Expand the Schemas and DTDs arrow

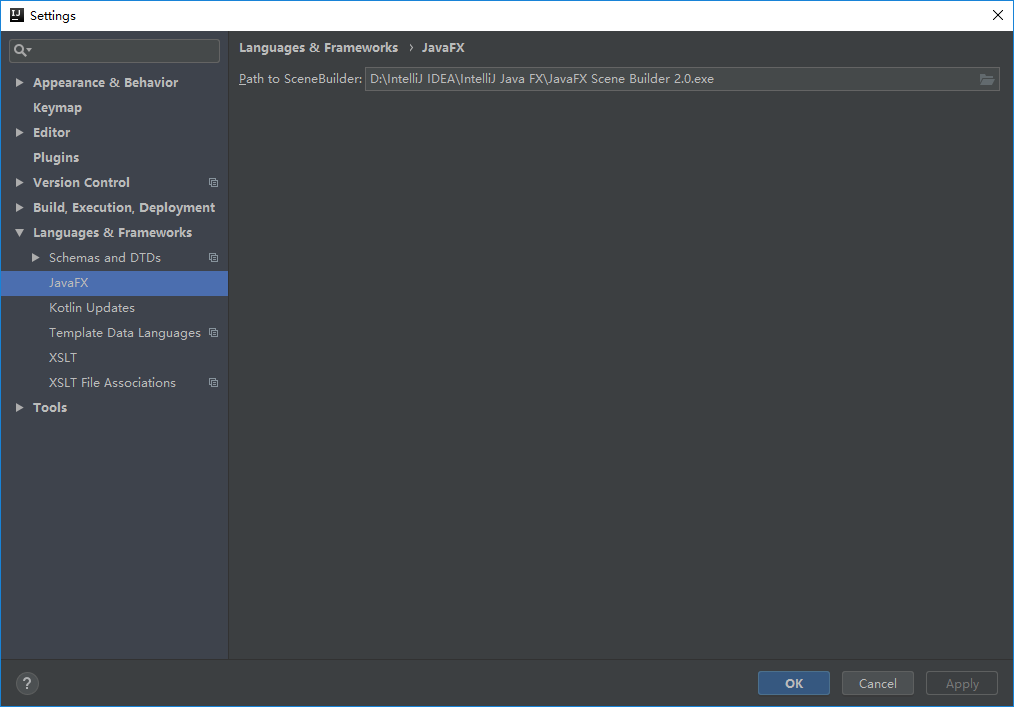click(36, 258)
